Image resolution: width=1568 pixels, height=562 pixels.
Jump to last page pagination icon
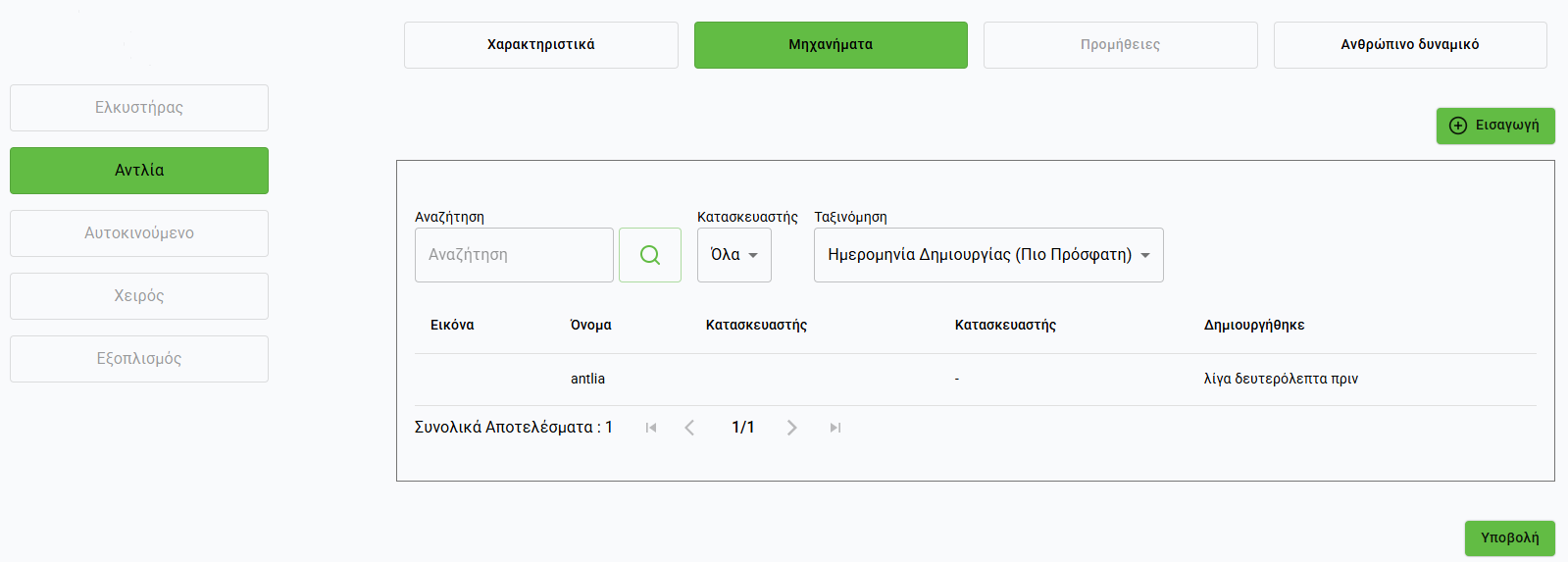point(835,428)
